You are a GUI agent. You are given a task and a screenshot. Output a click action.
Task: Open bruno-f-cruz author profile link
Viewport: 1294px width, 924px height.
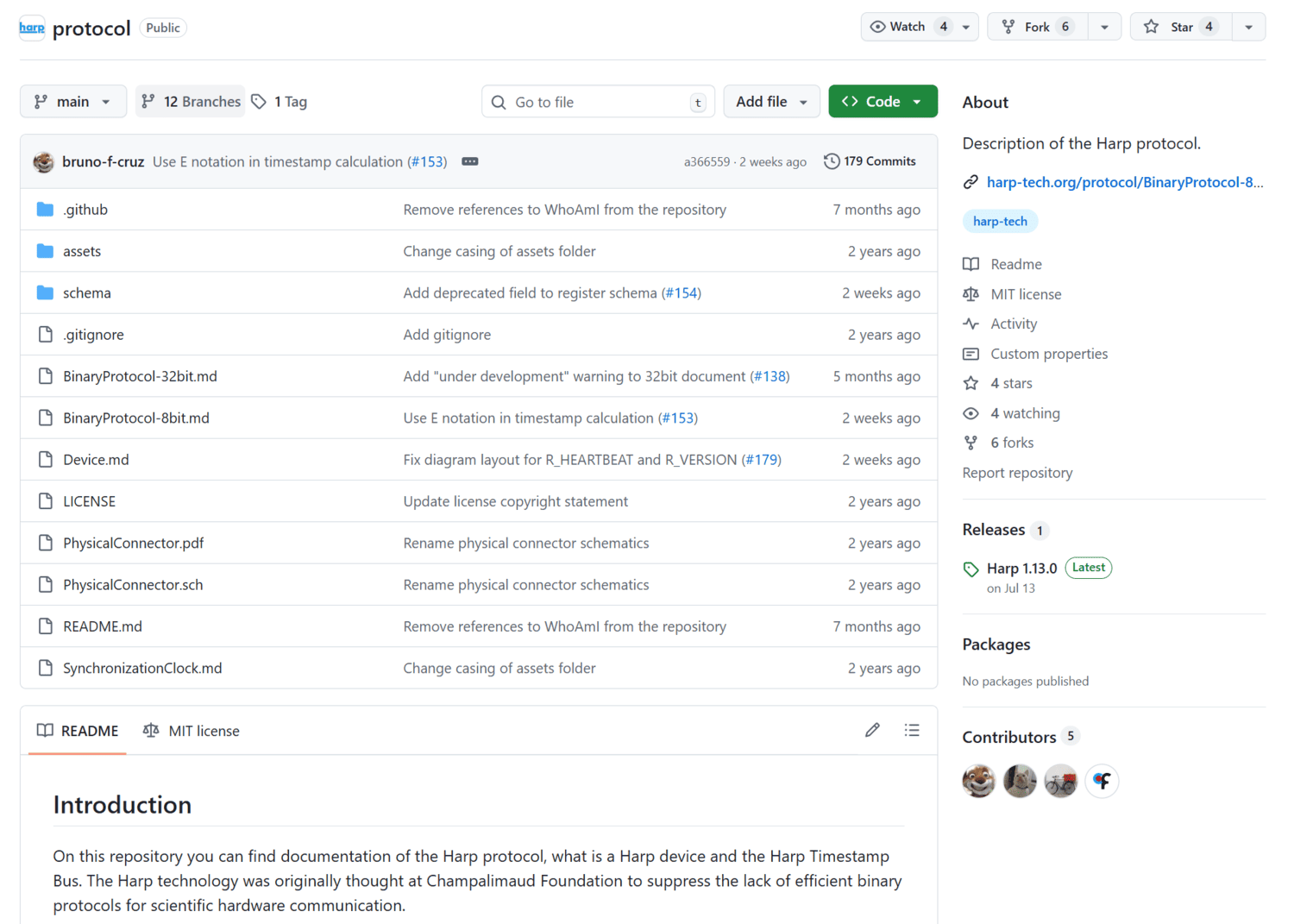[104, 161]
